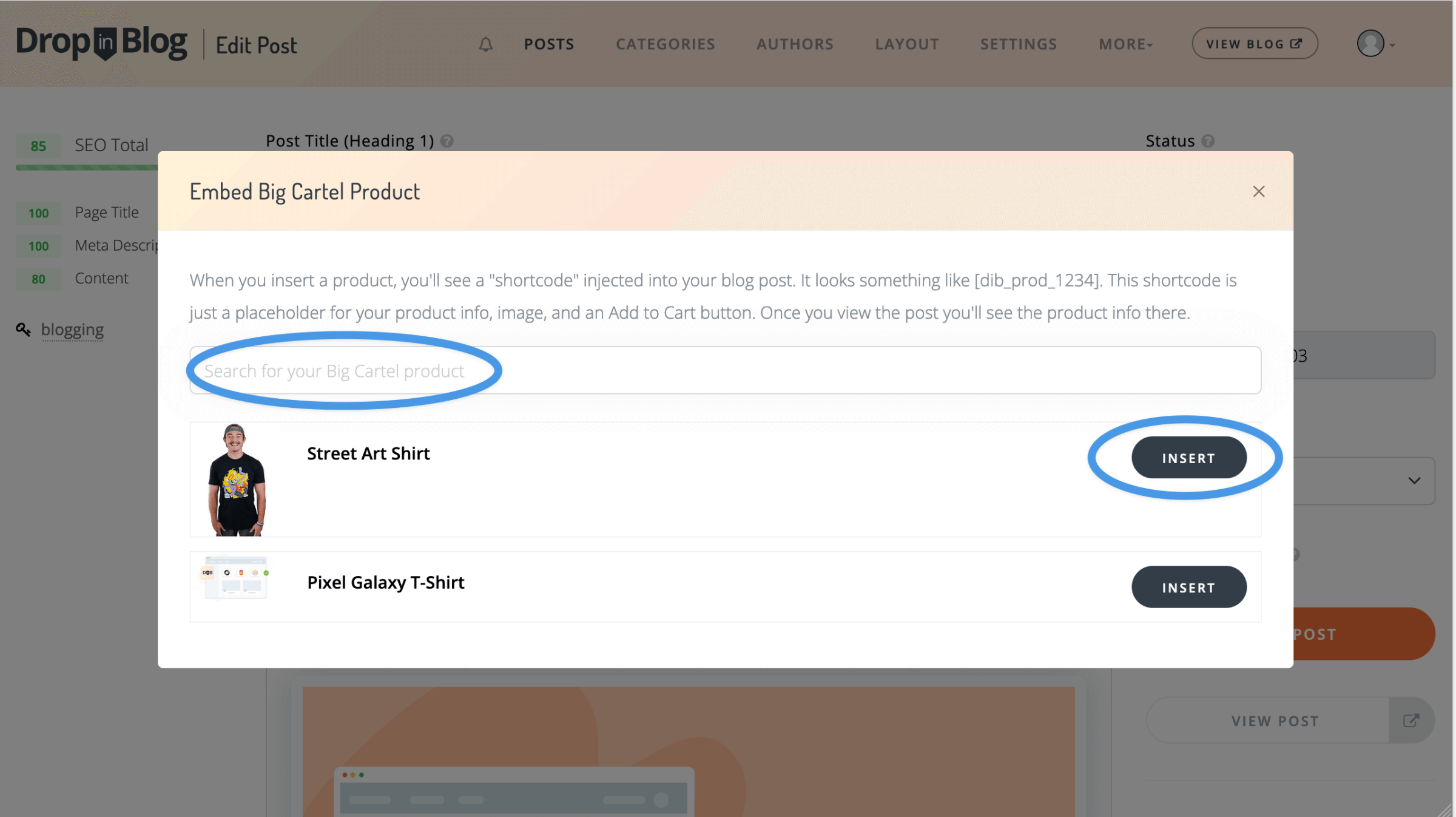Insert the Street Art Shirt product

tap(1188, 458)
